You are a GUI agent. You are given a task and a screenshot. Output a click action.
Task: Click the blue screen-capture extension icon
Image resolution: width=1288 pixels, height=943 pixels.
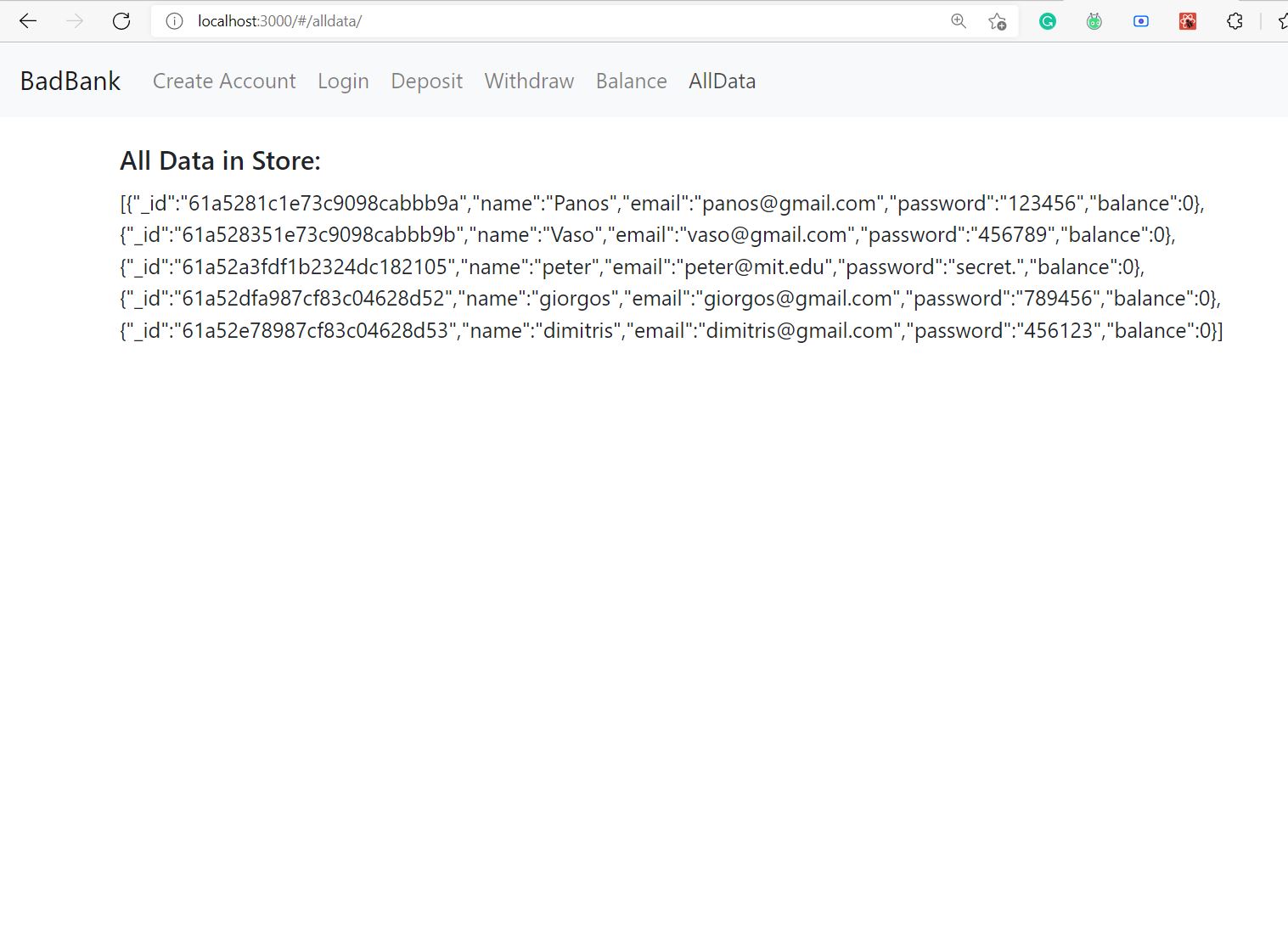tap(1140, 20)
